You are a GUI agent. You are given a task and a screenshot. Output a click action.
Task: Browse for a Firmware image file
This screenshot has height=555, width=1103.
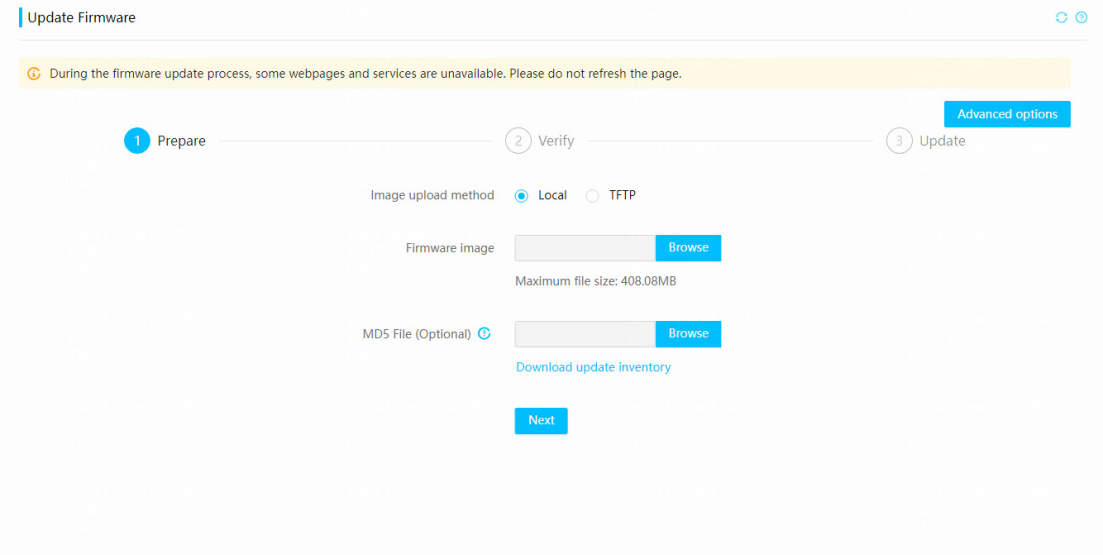688,248
